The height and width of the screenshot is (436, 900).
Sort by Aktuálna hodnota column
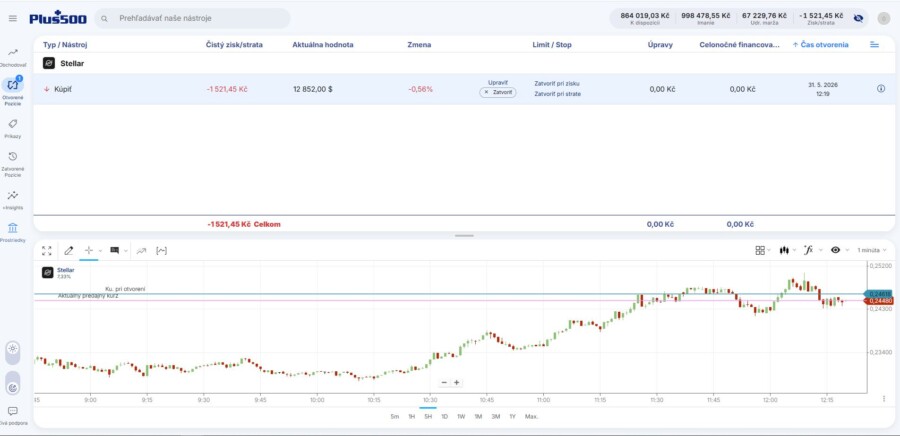click(323, 45)
